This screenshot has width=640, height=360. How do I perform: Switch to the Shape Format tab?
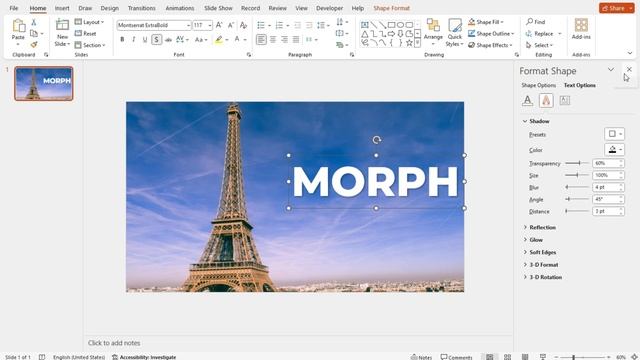(x=391, y=8)
